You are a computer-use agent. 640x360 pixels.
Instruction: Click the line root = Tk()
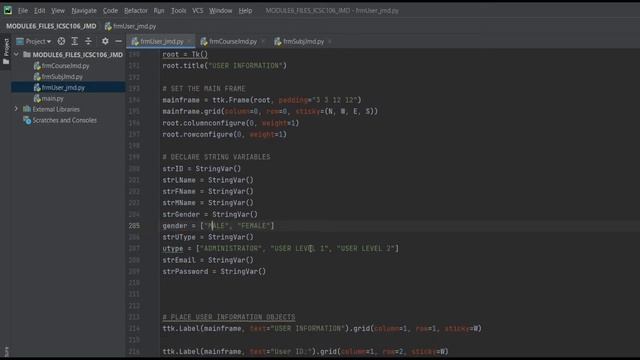[185, 54]
